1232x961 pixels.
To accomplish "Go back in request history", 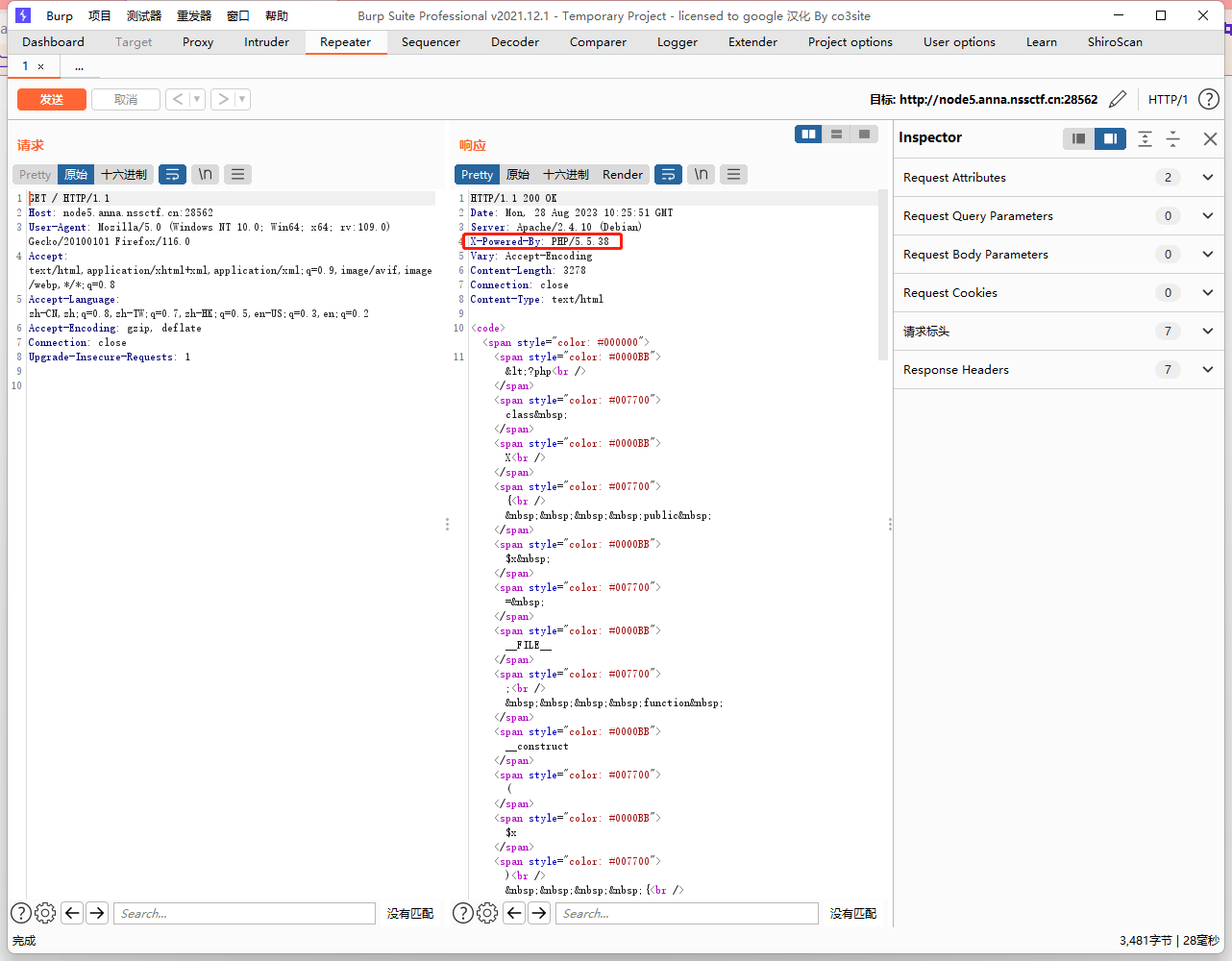I will tap(178, 99).
